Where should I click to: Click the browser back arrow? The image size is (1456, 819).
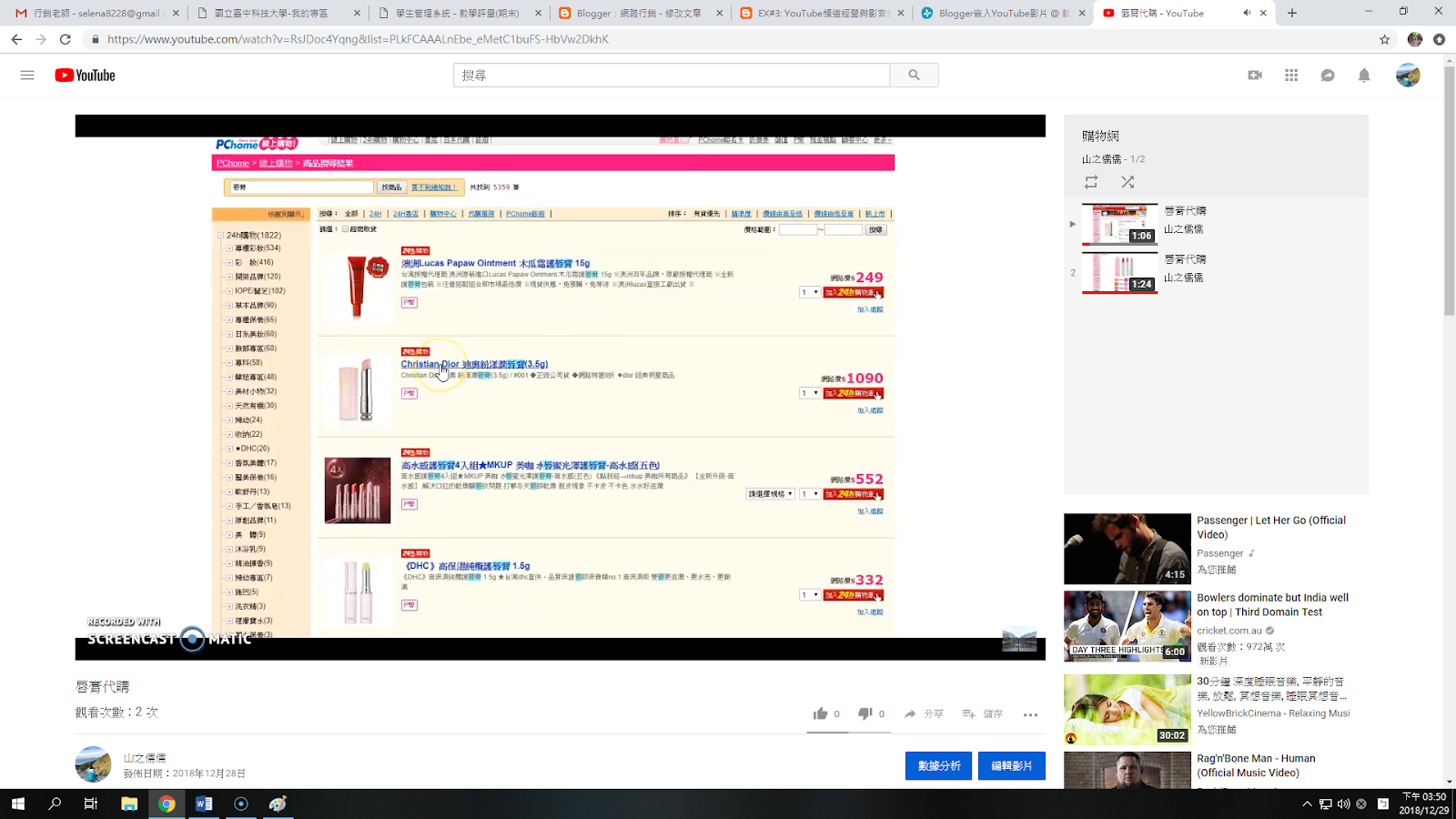(16, 39)
